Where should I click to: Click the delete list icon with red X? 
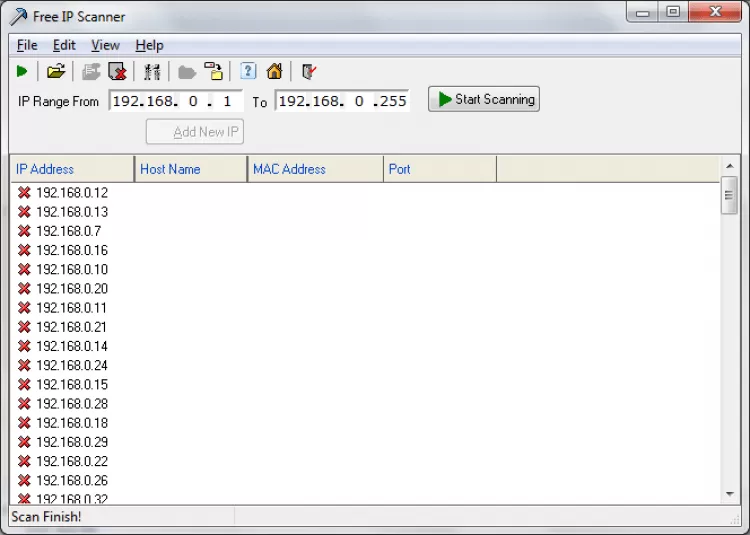pos(117,72)
